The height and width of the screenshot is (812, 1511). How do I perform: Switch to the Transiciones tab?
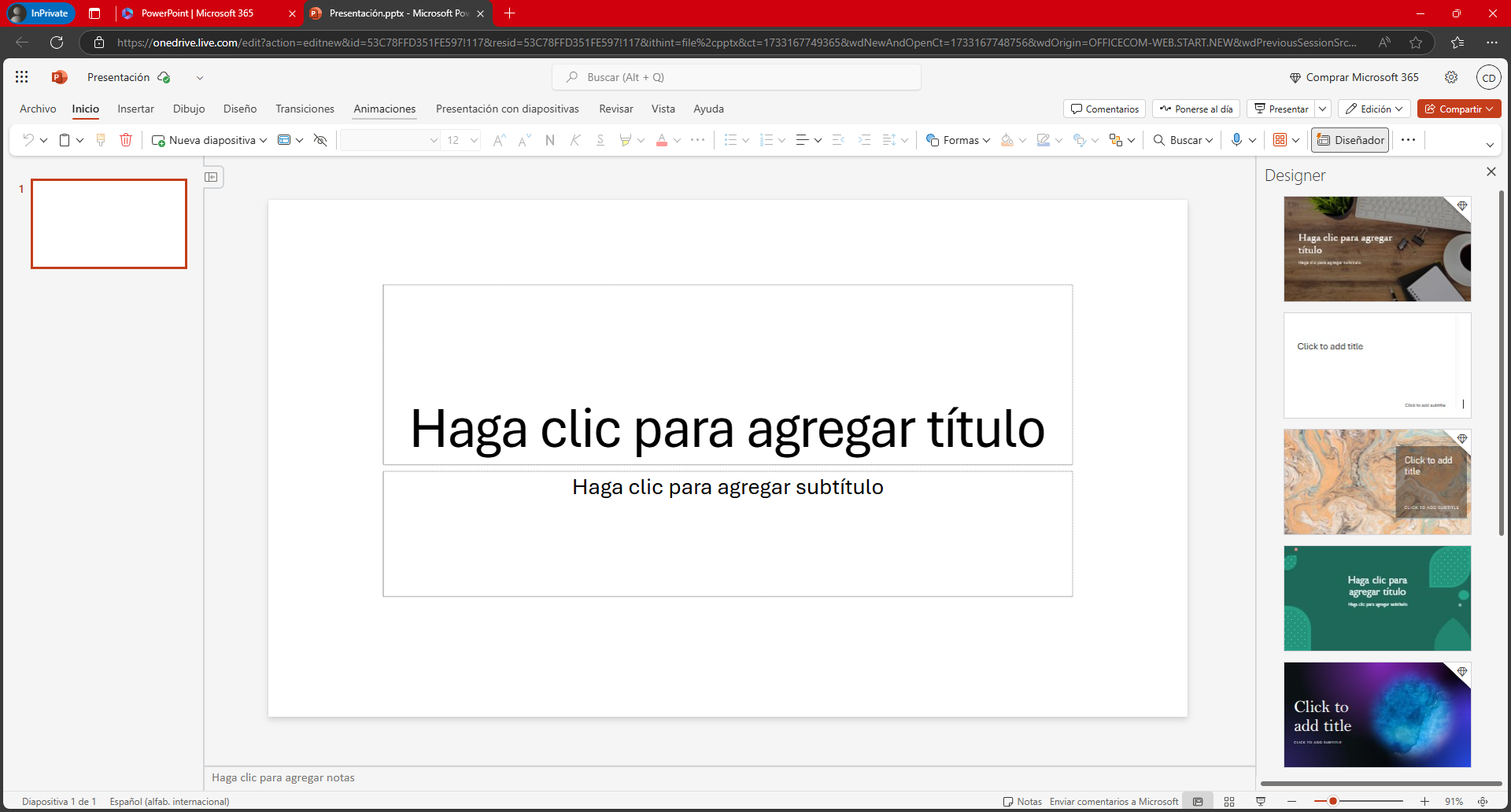[x=305, y=109]
